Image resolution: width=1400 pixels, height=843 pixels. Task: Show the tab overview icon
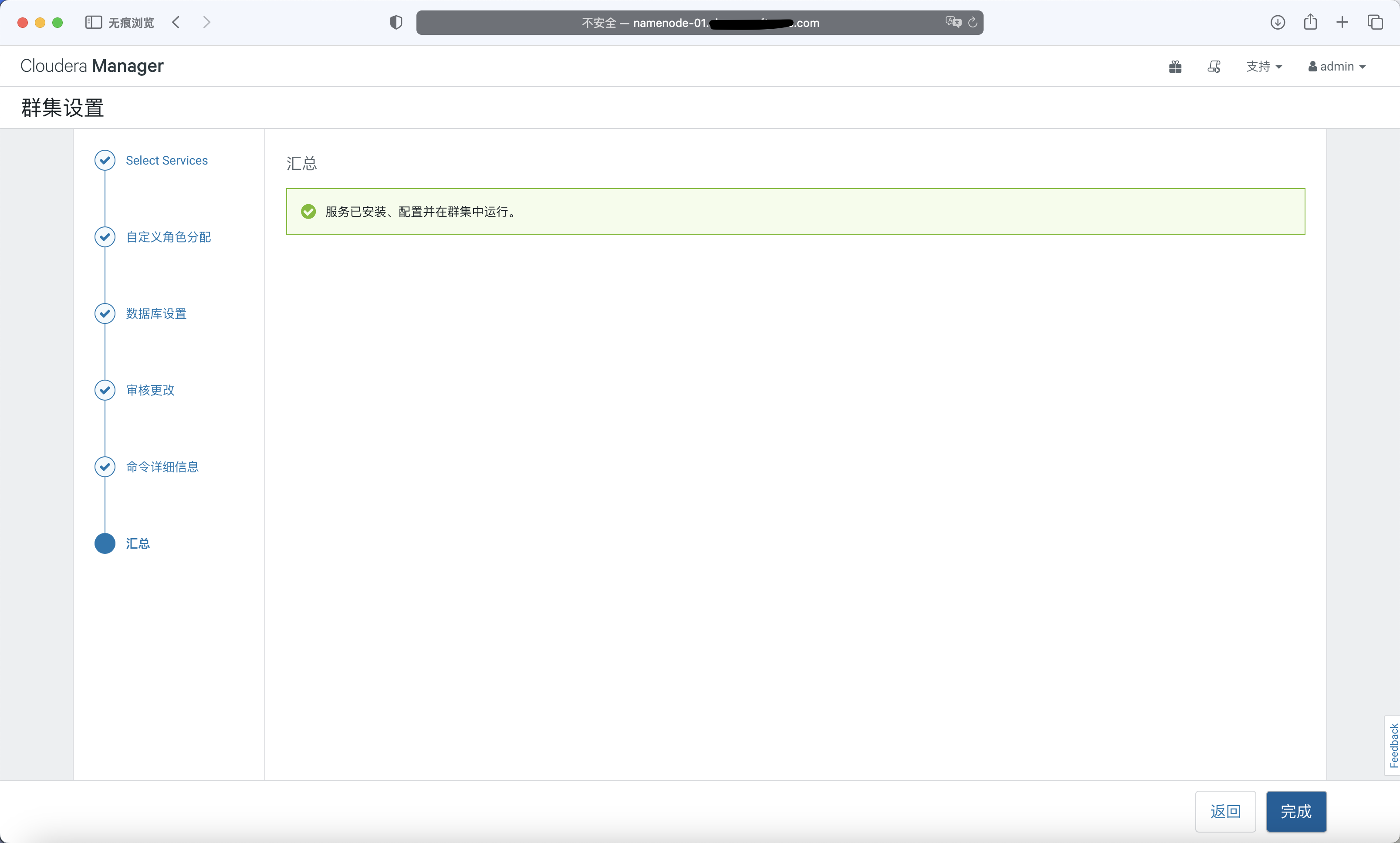(1375, 22)
